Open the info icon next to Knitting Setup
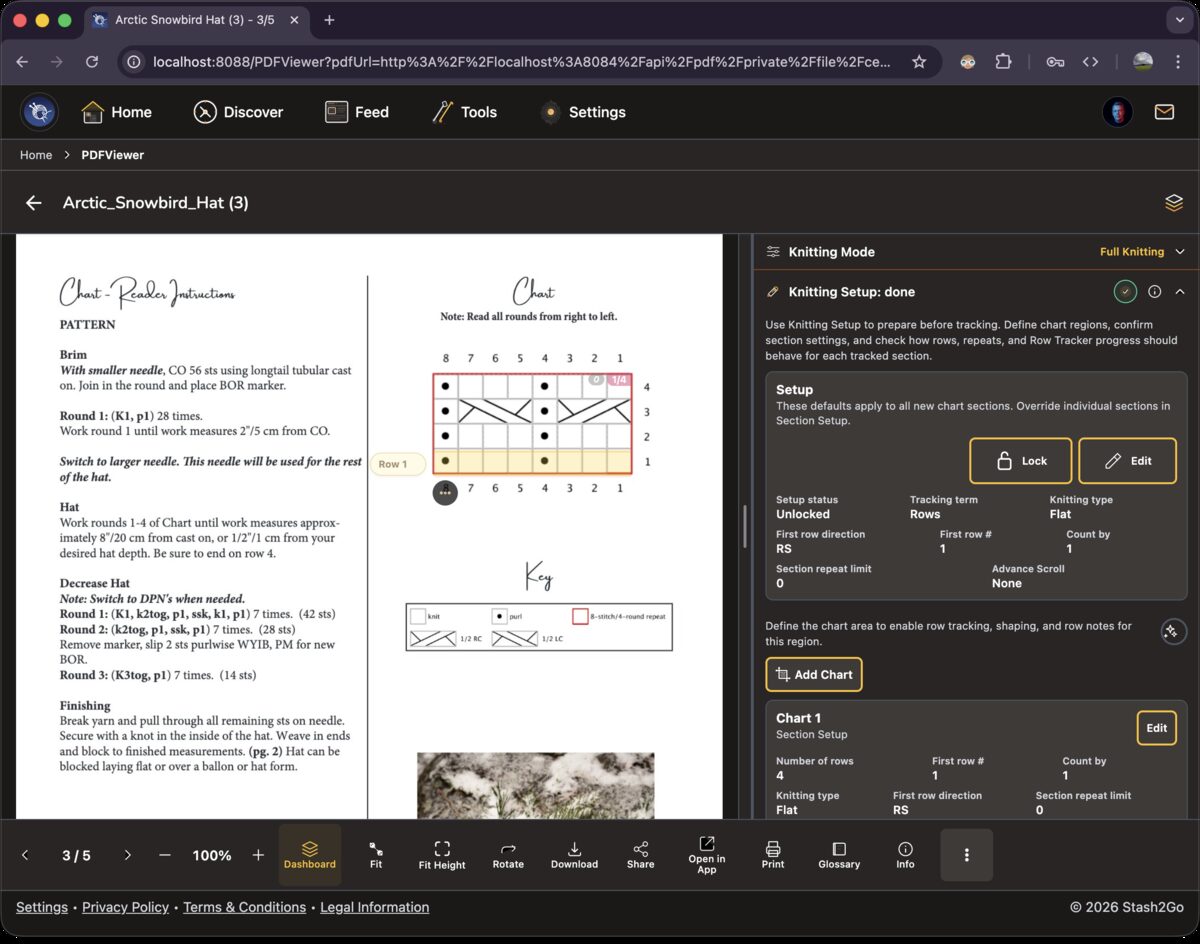 [x=1155, y=291]
